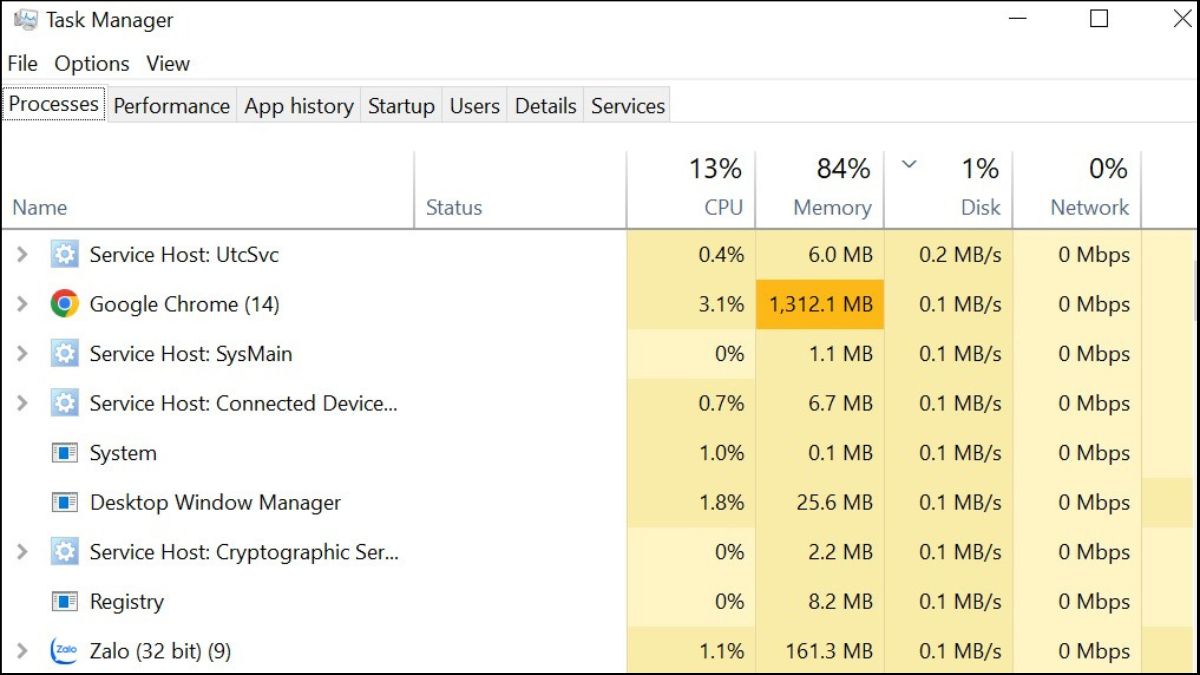Expand Service Host: Connected Devices entry
1200x675 pixels.
click(22, 403)
